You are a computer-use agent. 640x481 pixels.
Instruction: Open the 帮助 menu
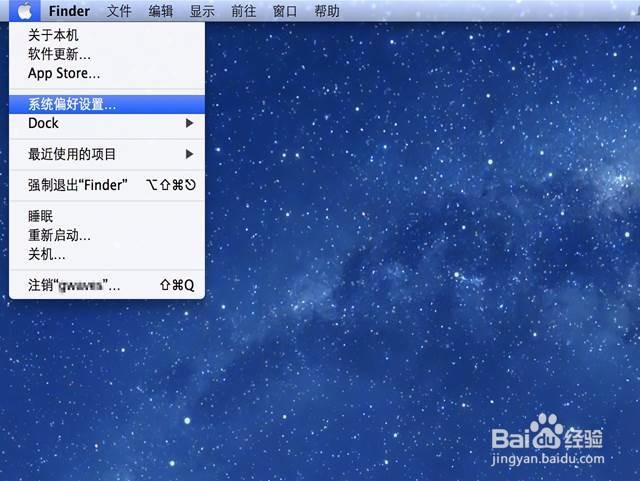coord(327,11)
